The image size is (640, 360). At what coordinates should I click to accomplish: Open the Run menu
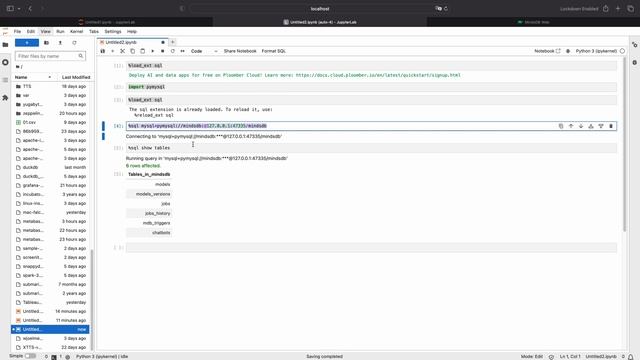coord(60,31)
